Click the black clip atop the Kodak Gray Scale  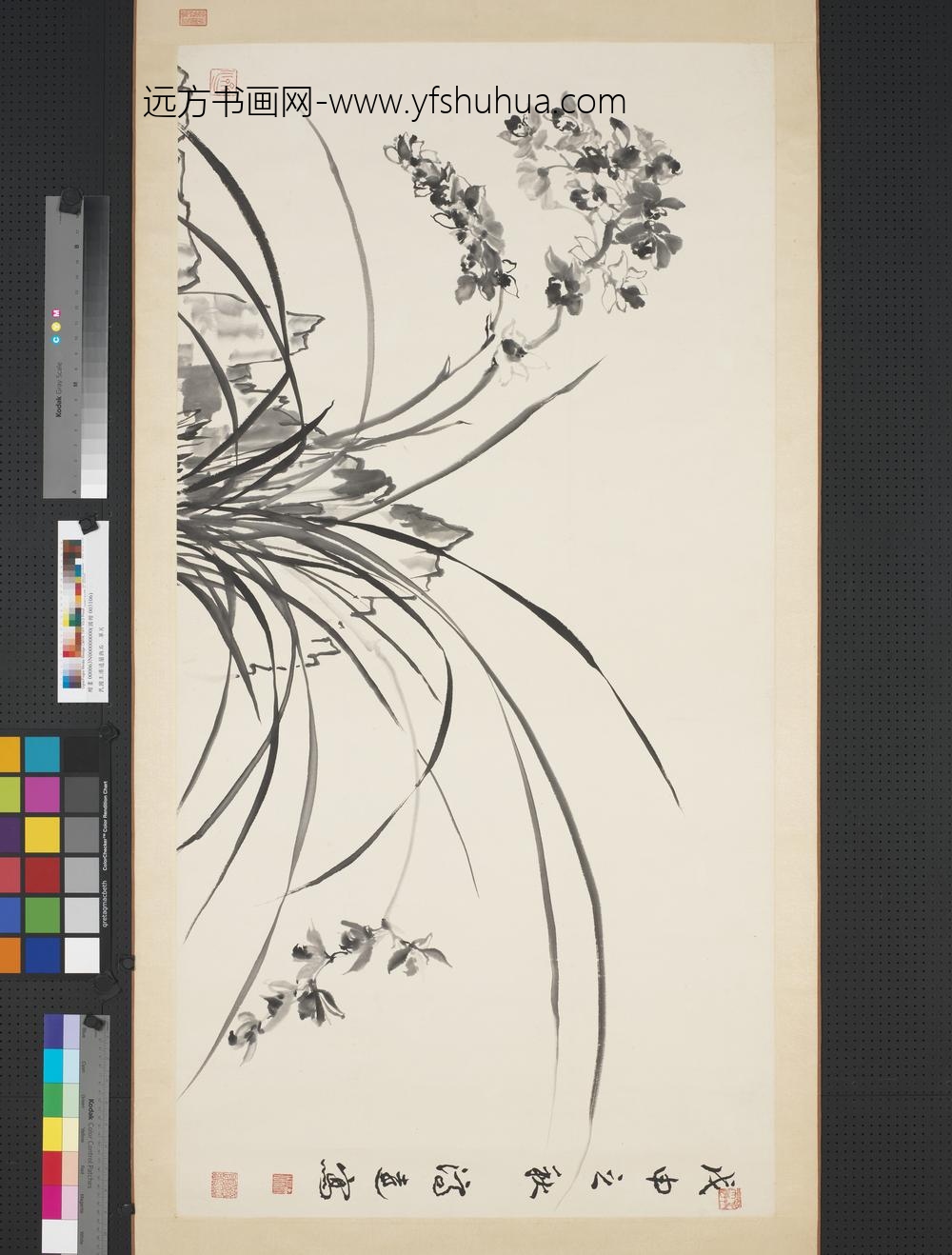pos(69,201)
